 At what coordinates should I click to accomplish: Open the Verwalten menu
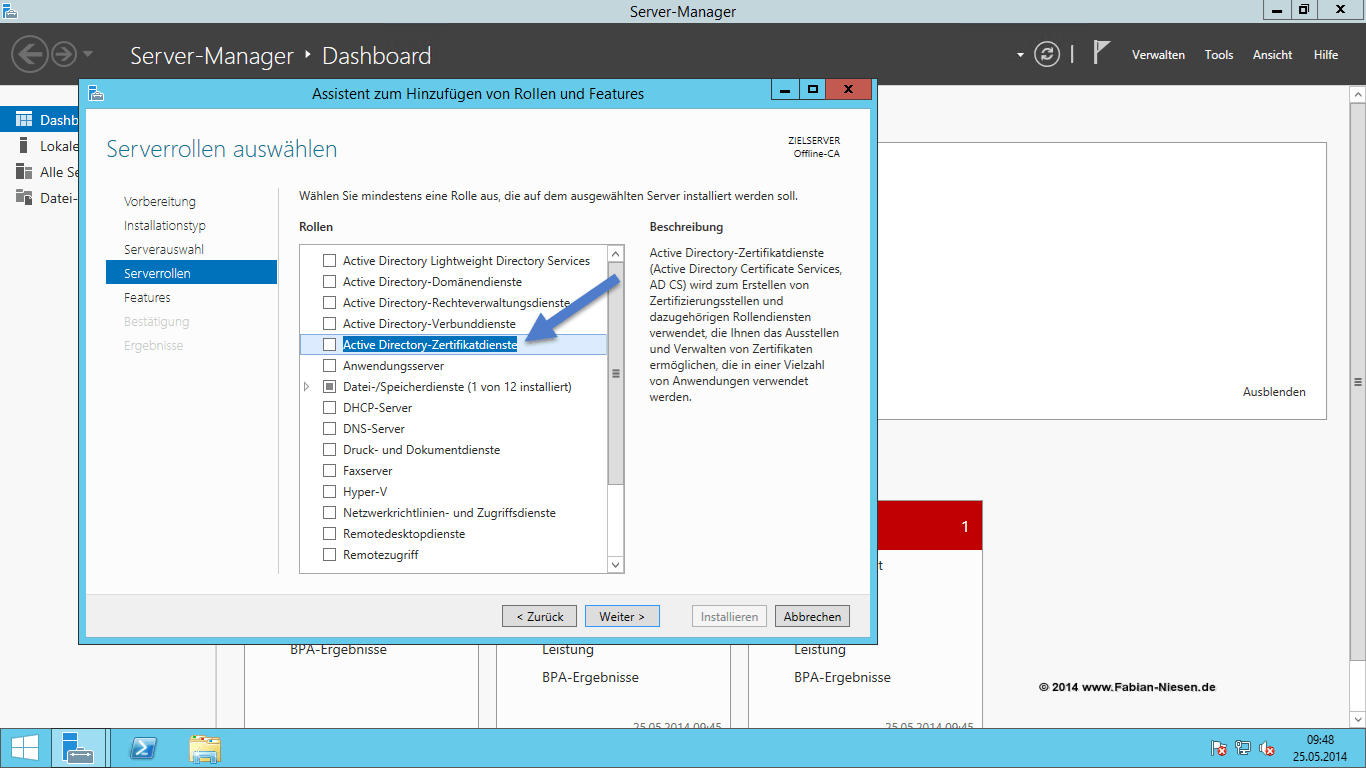coord(1158,55)
